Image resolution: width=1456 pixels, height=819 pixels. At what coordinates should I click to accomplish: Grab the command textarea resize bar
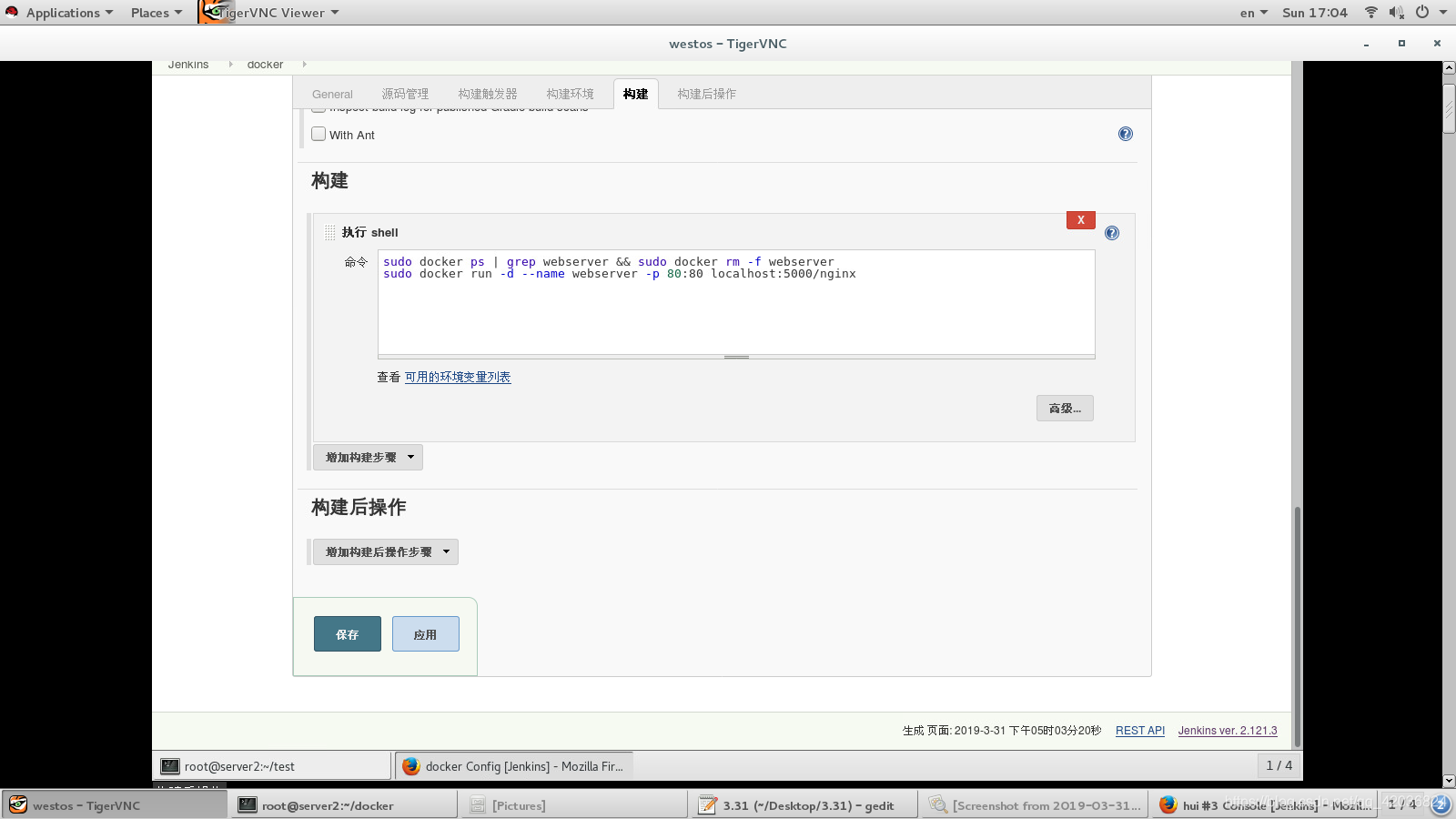[736, 358]
